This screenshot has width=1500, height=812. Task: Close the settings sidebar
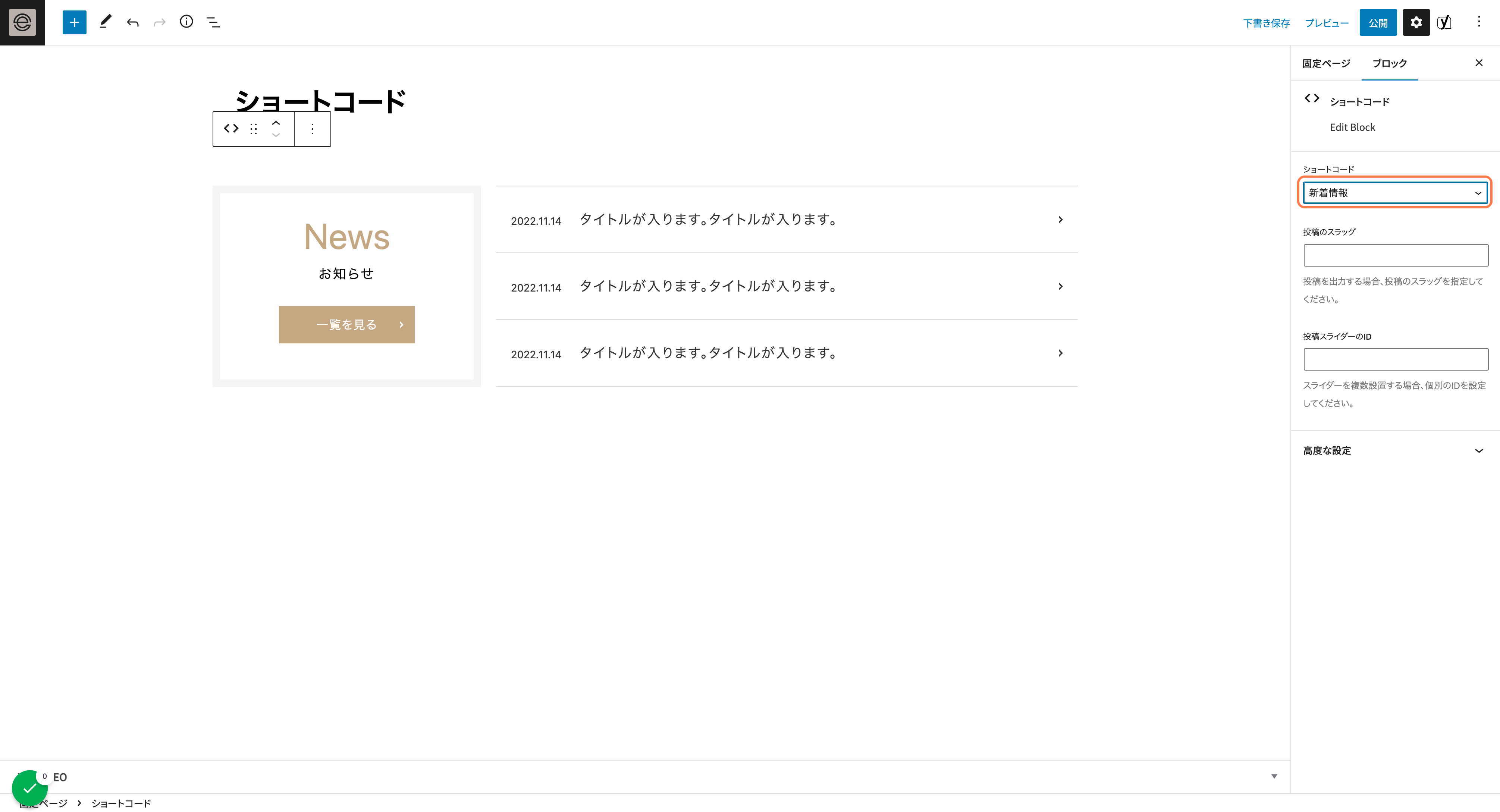click(1479, 63)
